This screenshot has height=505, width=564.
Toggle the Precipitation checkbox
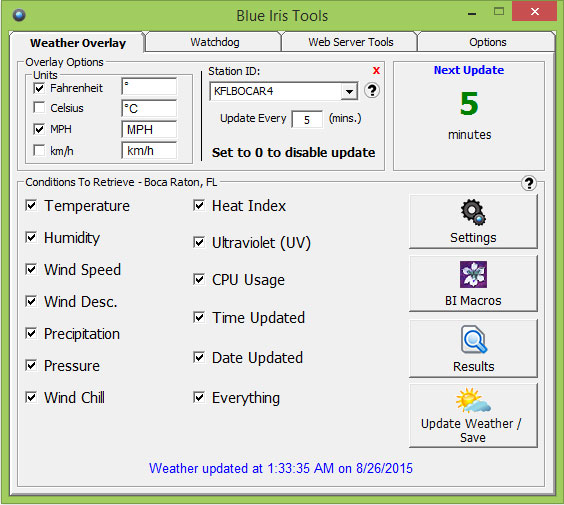tap(31, 333)
